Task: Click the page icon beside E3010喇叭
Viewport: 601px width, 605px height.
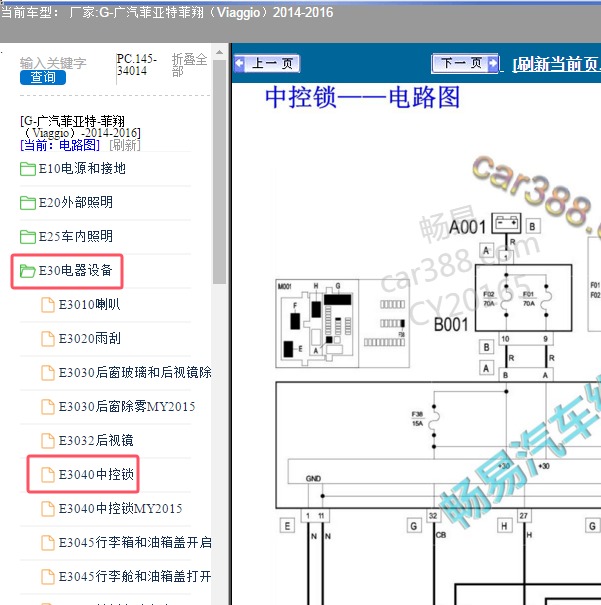Action: click(48, 305)
